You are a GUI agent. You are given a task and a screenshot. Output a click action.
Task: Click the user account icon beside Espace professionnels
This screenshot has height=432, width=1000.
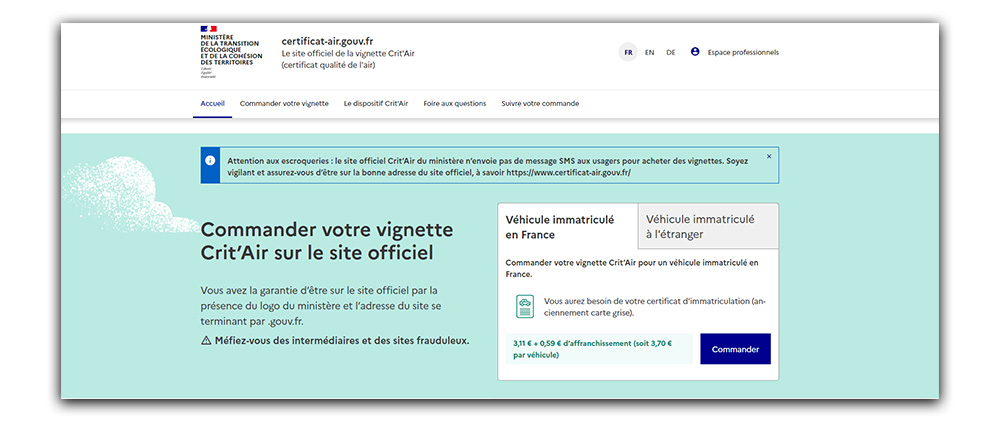tap(695, 52)
